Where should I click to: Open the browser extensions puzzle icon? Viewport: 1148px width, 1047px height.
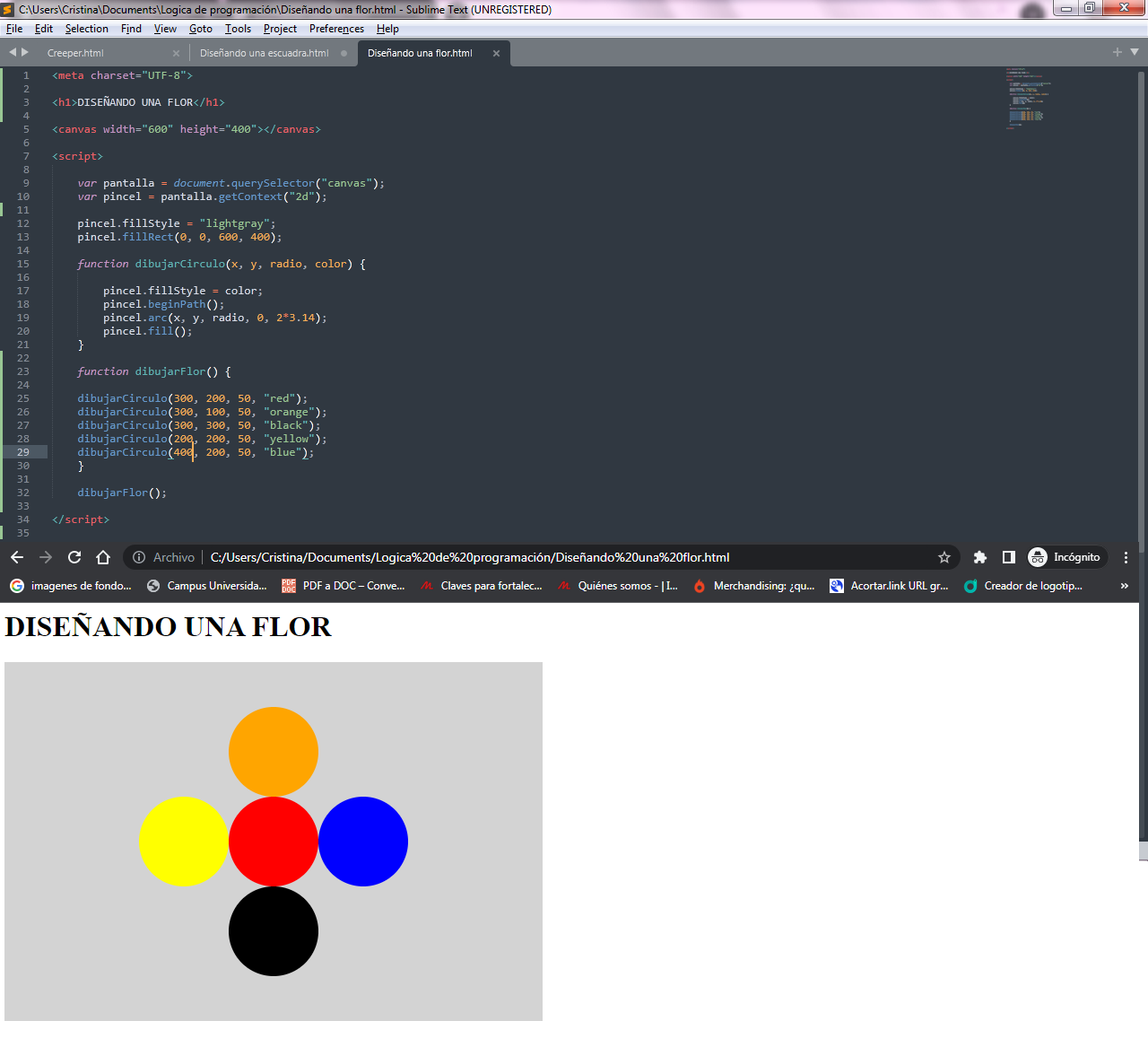[980, 557]
